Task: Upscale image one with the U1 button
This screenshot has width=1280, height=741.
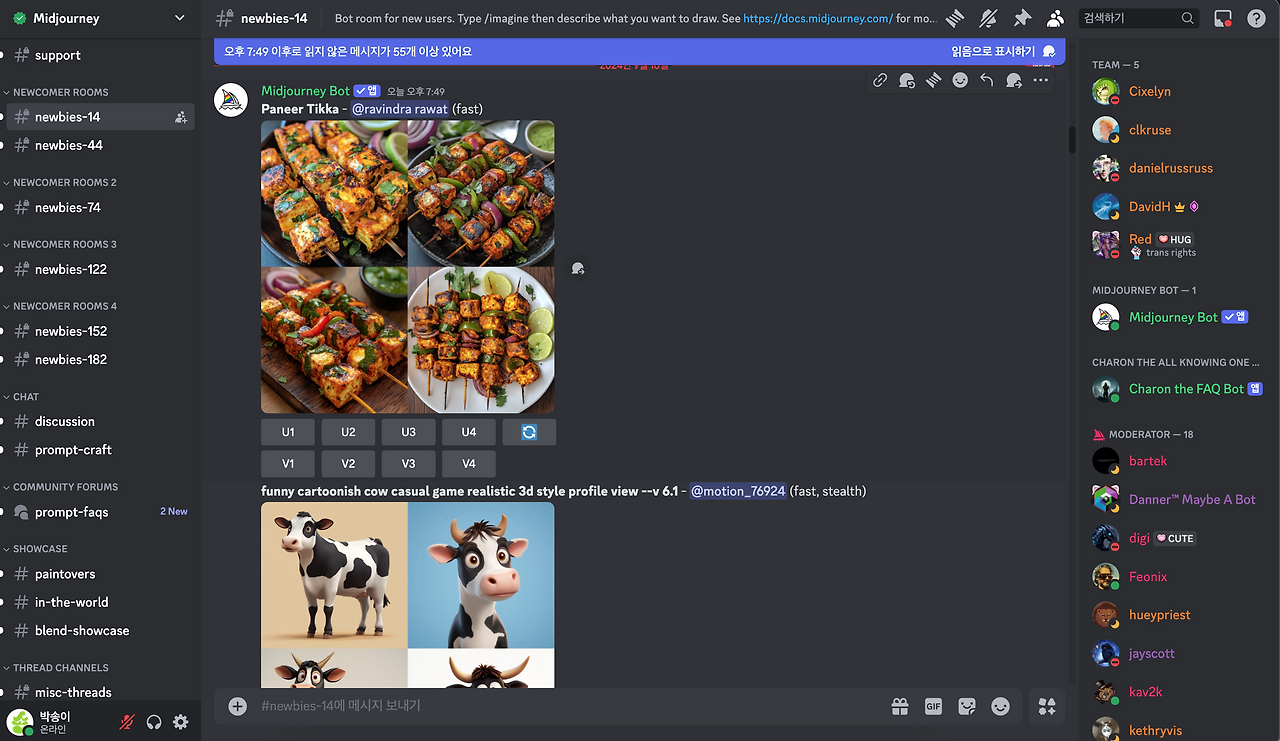Action: tap(287, 432)
